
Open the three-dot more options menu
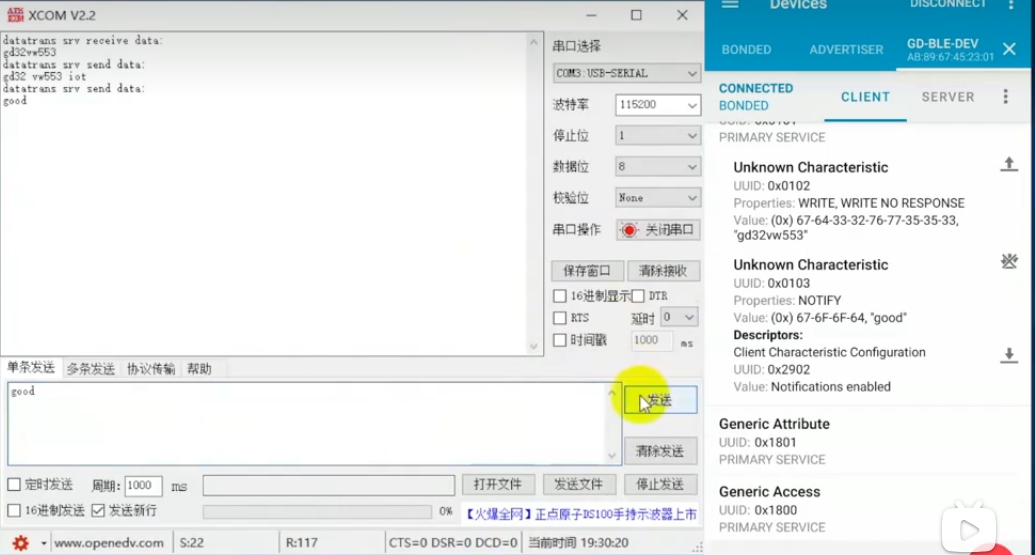tap(1006, 97)
